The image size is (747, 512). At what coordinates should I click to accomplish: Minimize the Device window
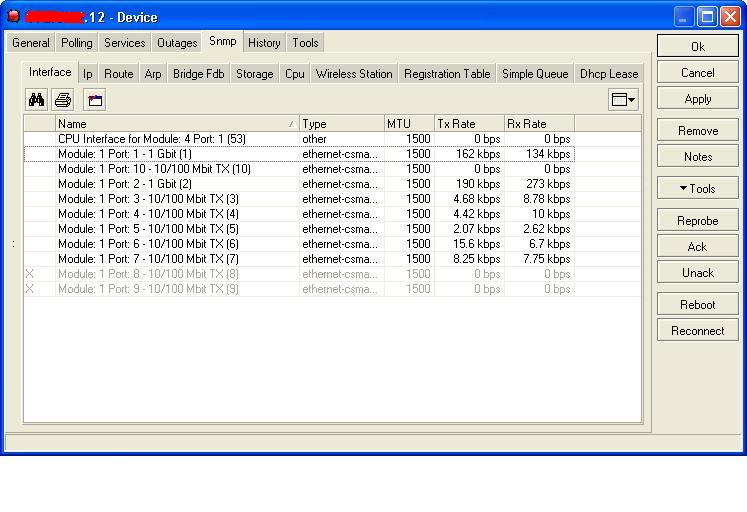(x=684, y=17)
